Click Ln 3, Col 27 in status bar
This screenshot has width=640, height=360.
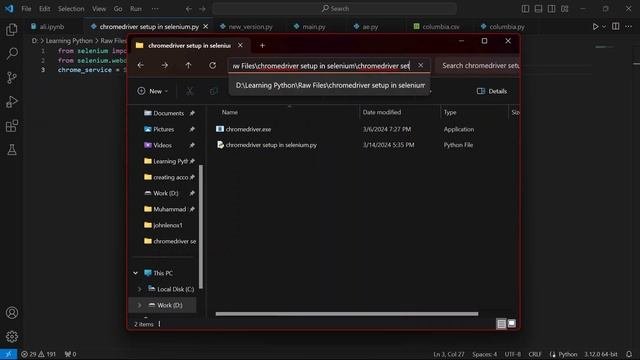click(x=449, y=354)
